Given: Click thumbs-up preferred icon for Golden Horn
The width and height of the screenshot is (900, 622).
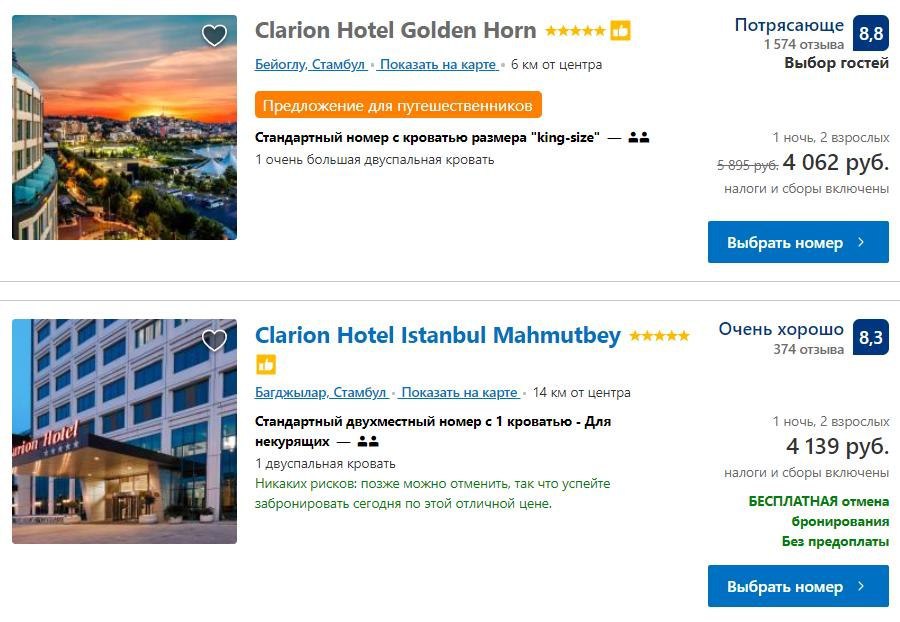Looking at the screenshot, I should [x=621, y=31].
